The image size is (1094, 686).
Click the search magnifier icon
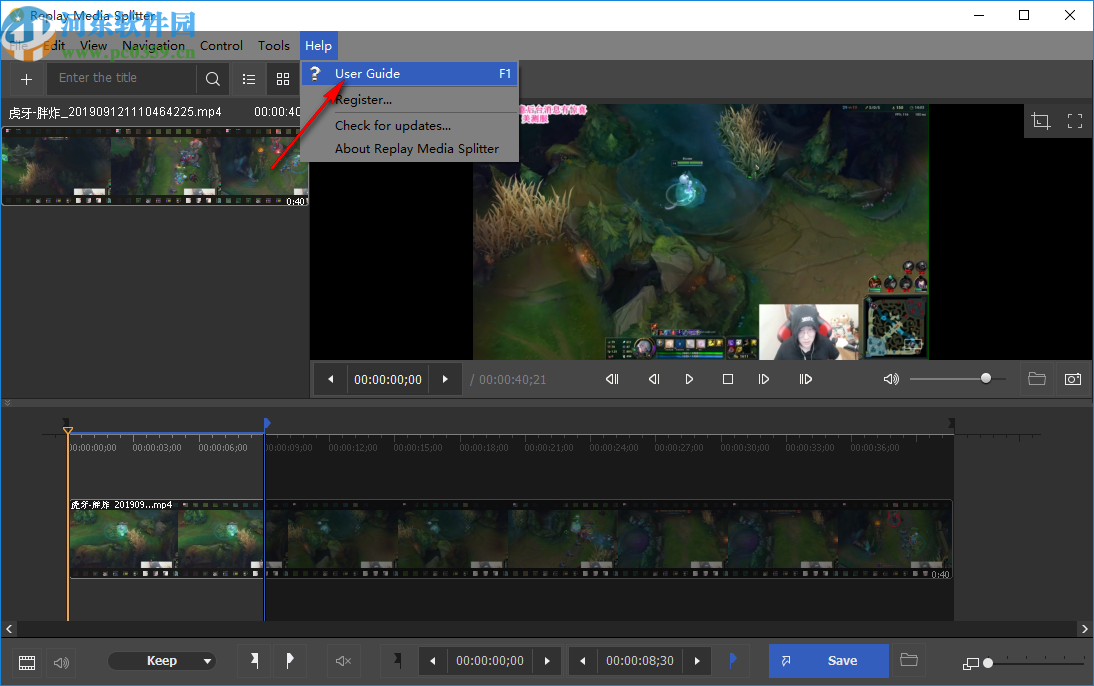click(x=212, y=78)
